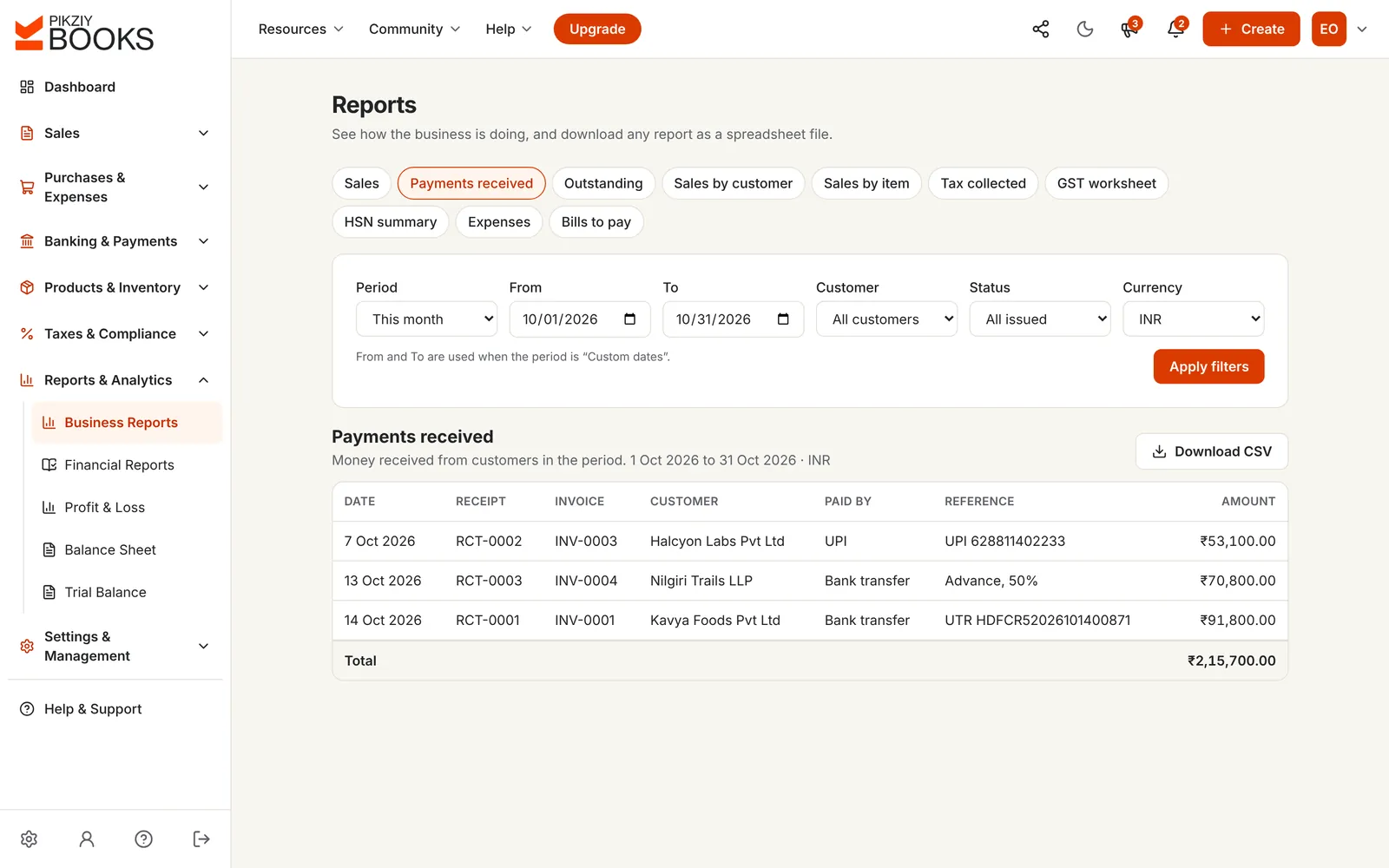Open Help & Support in sidebar
The width and height of the screenshot is (1389, 868).
pyautogui.click(x=115, y=709)
